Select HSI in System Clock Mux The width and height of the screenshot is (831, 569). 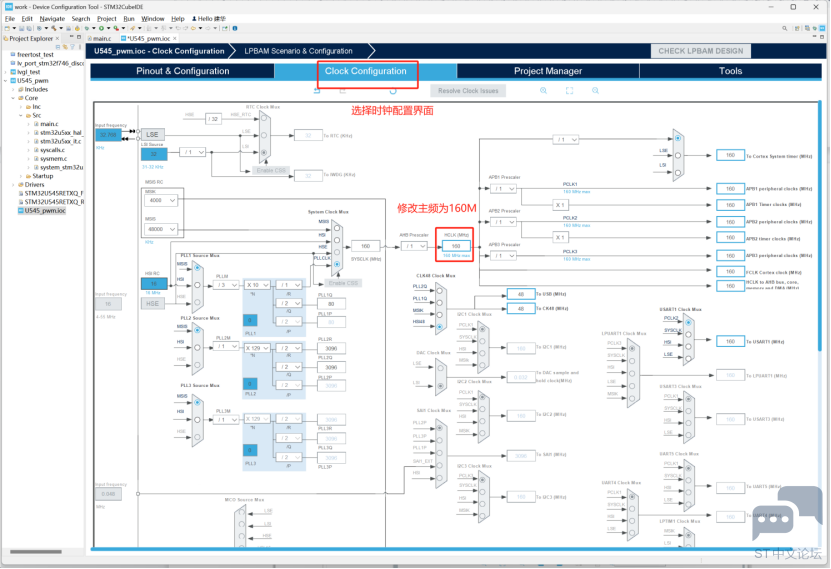click(337, 240)
